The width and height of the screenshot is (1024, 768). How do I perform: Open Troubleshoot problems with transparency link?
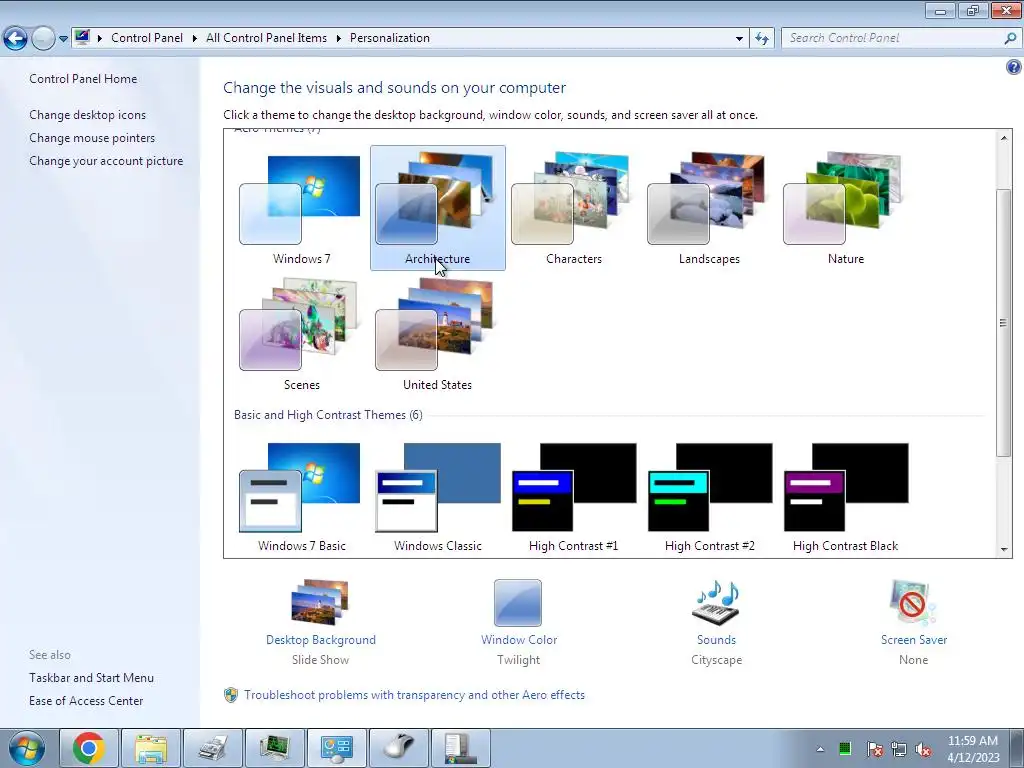coord(414,695)
